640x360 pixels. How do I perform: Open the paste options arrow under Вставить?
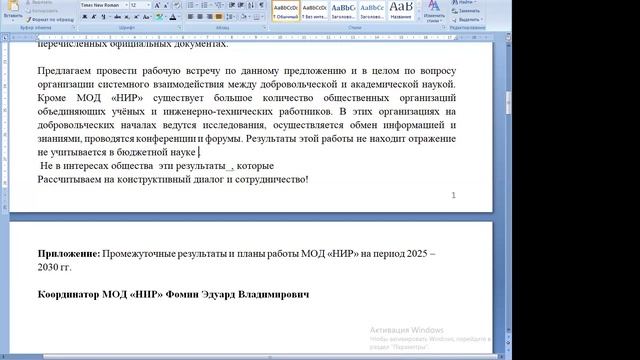13,19
